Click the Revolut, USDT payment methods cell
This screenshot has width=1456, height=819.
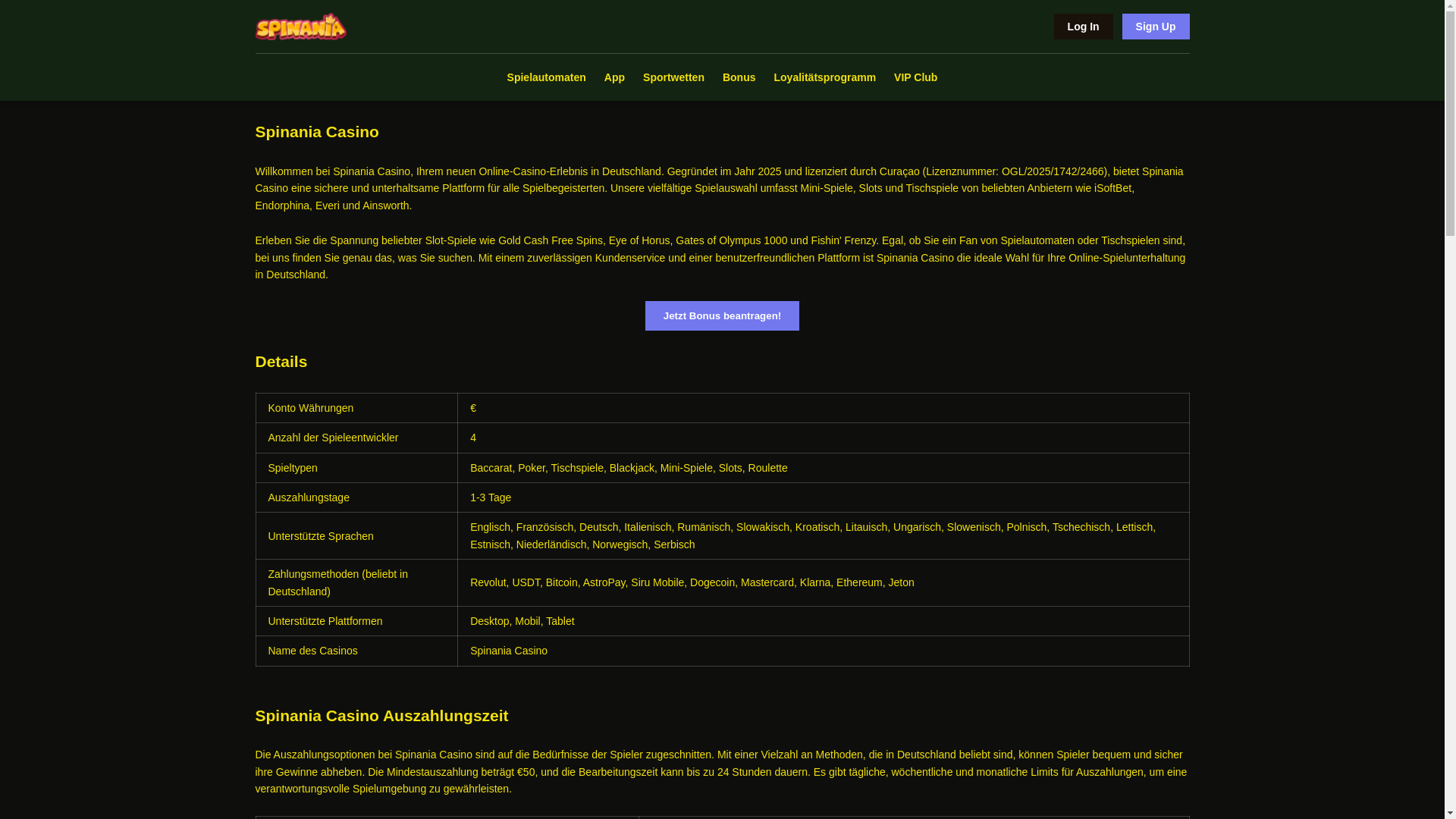[823, 582]
